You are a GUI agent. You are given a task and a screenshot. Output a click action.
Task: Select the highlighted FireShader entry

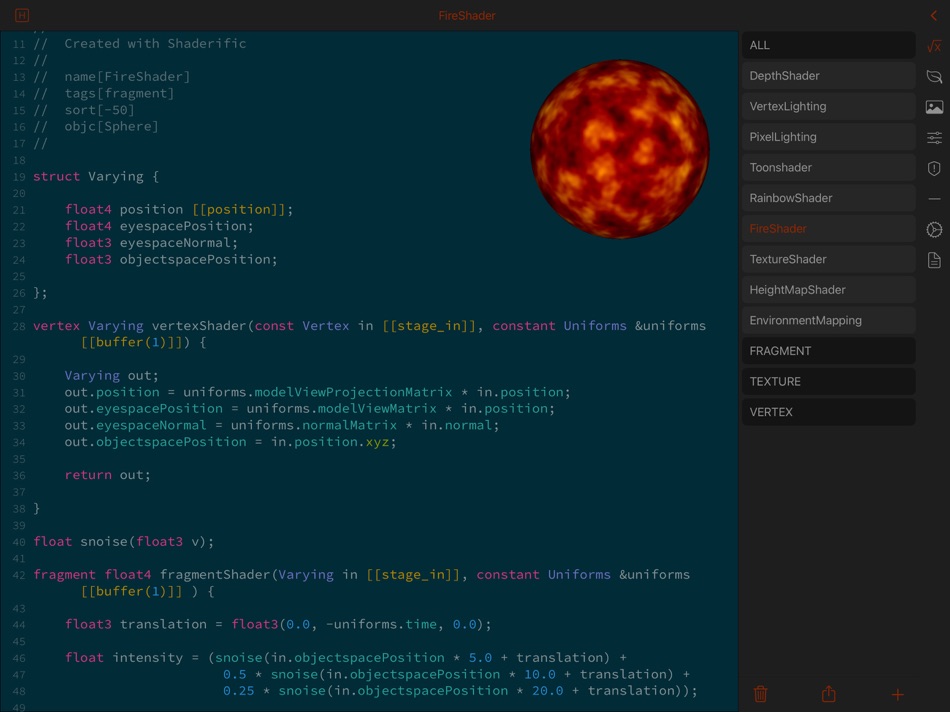click(828, 228)
